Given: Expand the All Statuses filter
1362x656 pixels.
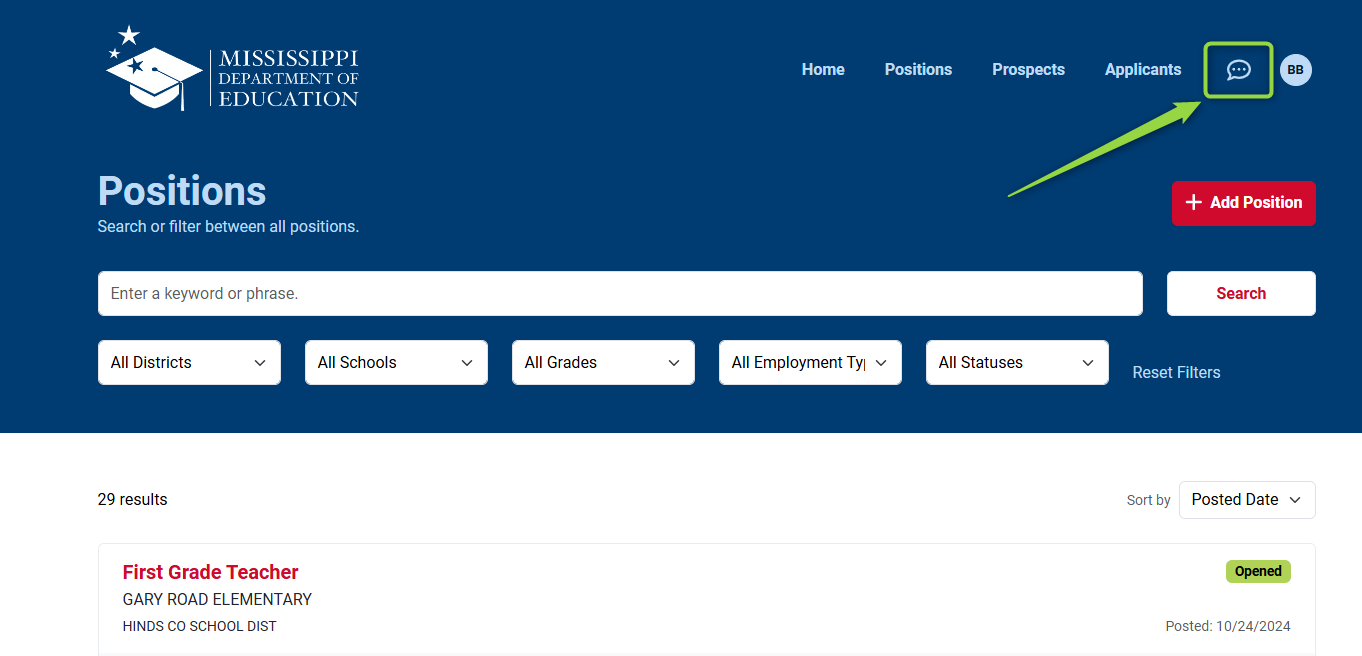Looking at the screenshot, I should point(1017,363).
